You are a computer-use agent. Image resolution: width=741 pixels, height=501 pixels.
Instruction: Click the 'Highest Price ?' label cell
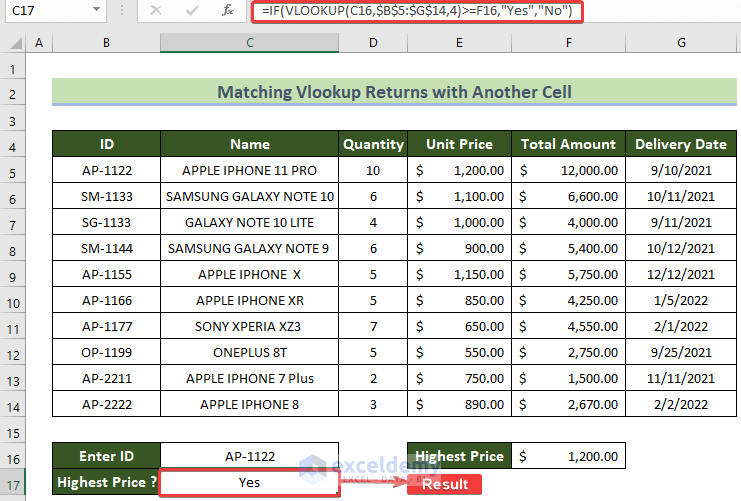pos(106,482)
